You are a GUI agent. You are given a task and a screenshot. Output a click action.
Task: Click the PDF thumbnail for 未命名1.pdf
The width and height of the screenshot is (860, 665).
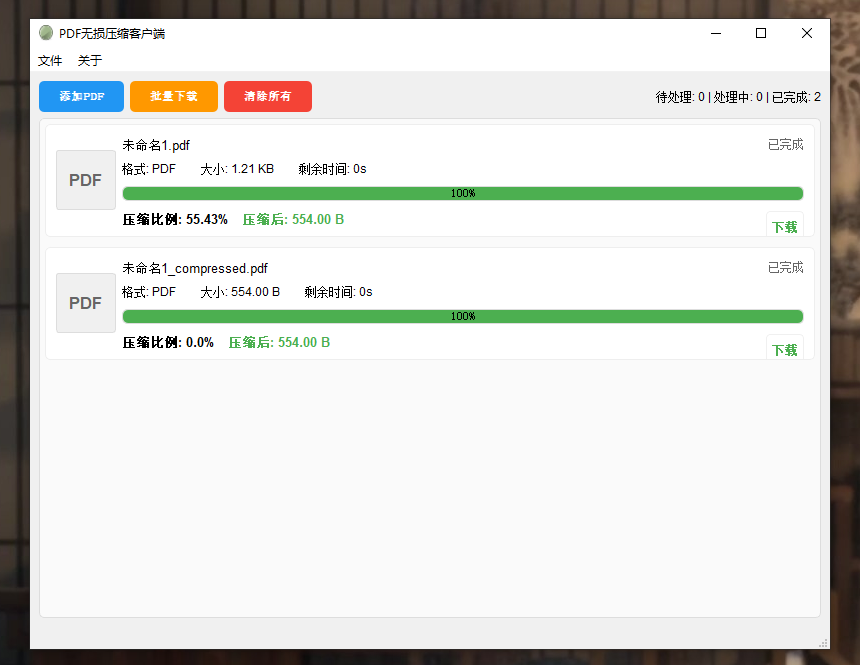(x=85, y=180)
